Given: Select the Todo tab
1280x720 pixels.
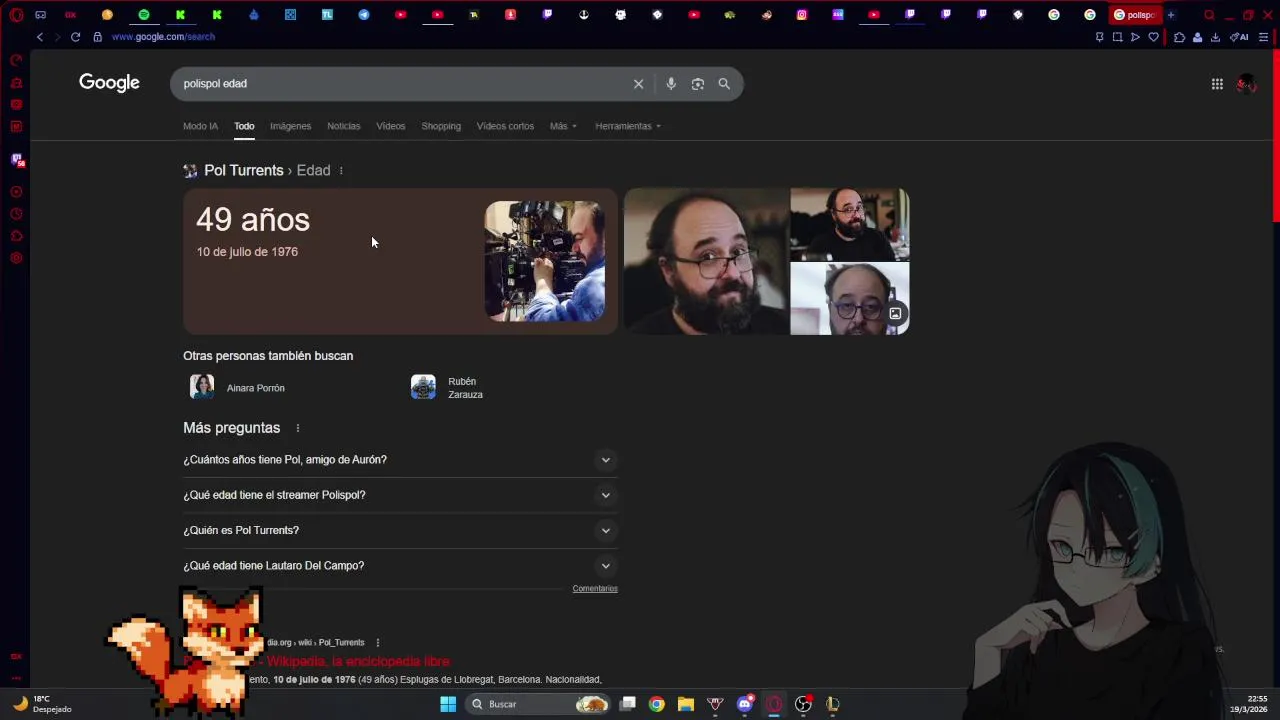Looking at the screenshot, I should pos(244,126).
